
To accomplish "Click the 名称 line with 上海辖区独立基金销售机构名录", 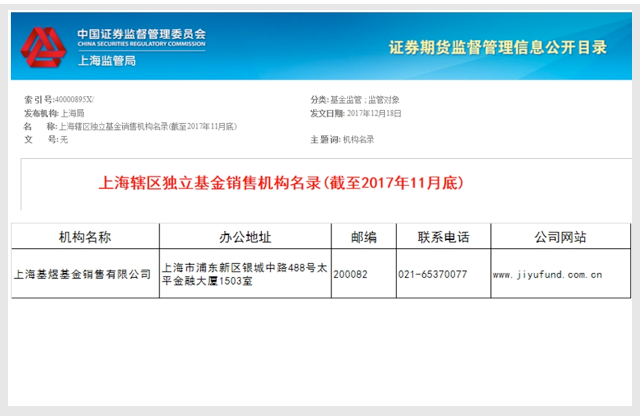I will pos(130,127).
